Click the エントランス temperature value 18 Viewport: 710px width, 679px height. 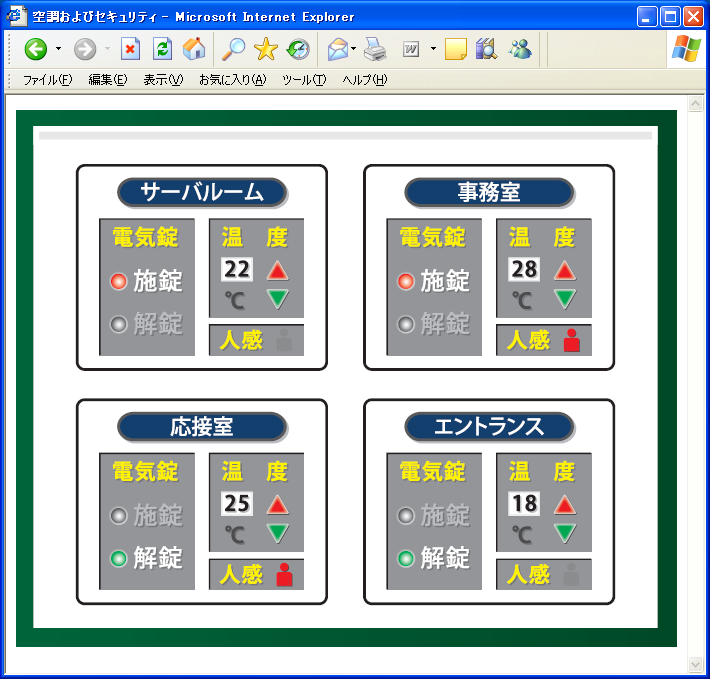click(524, 503)
